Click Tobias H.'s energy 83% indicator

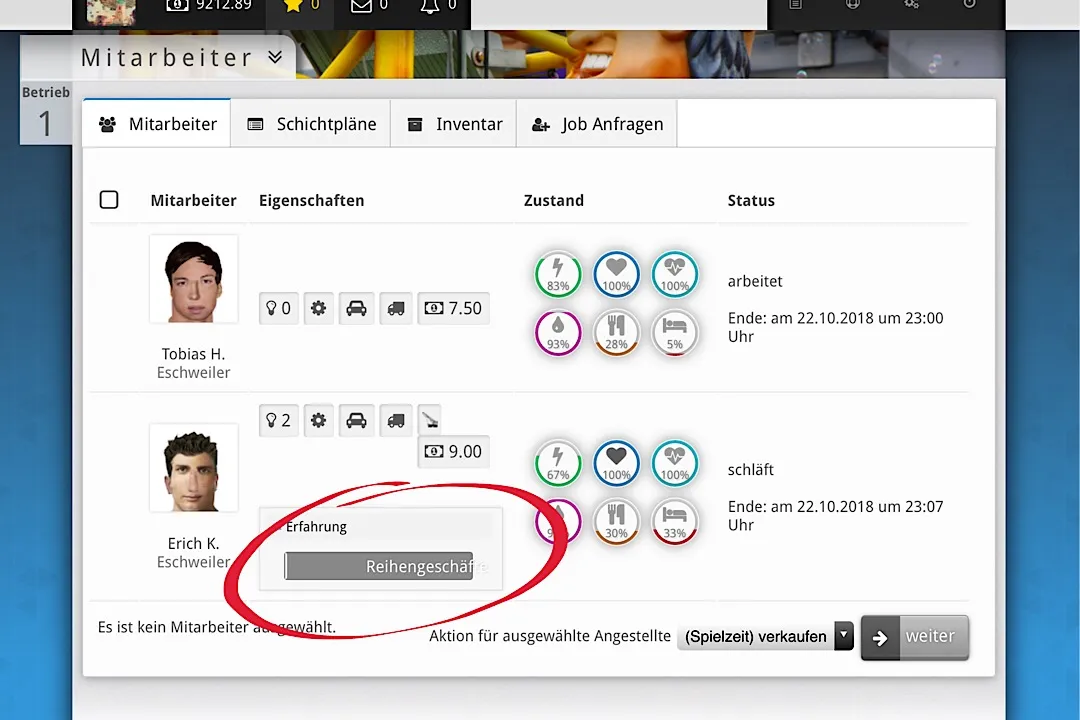point(558,273)
